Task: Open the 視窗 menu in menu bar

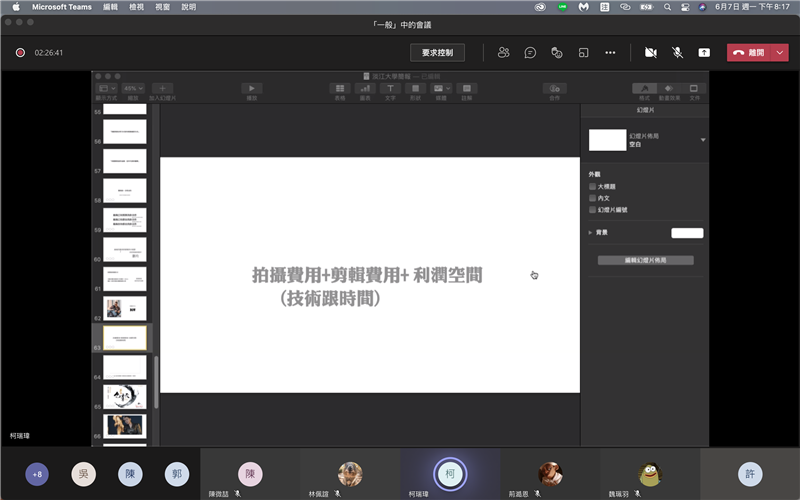Action: 162,7
